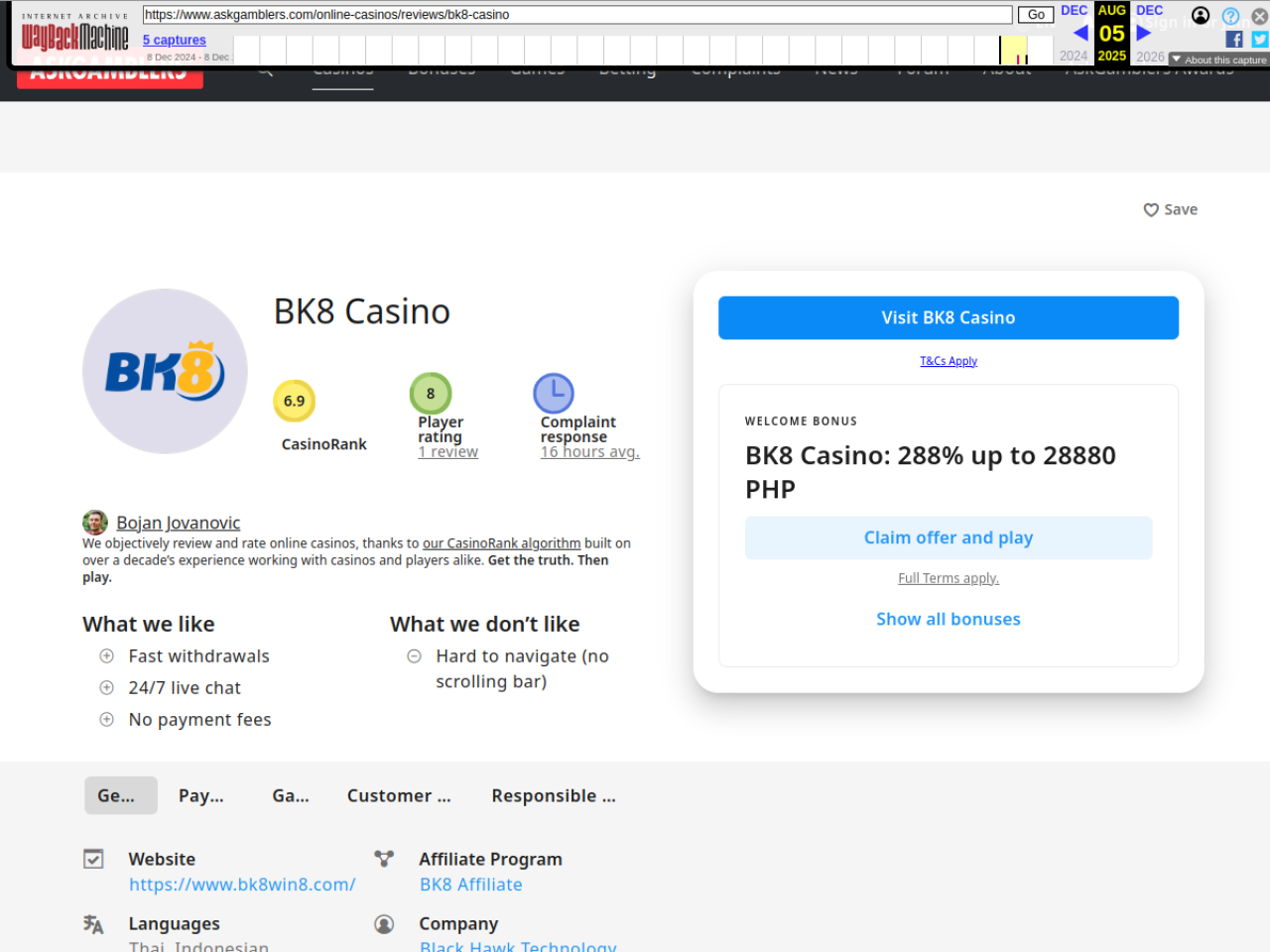This screenshot has height=952, width=1270.
Task: Click the Visit BK8 Casino button
Action: click(x=949, y=317)
